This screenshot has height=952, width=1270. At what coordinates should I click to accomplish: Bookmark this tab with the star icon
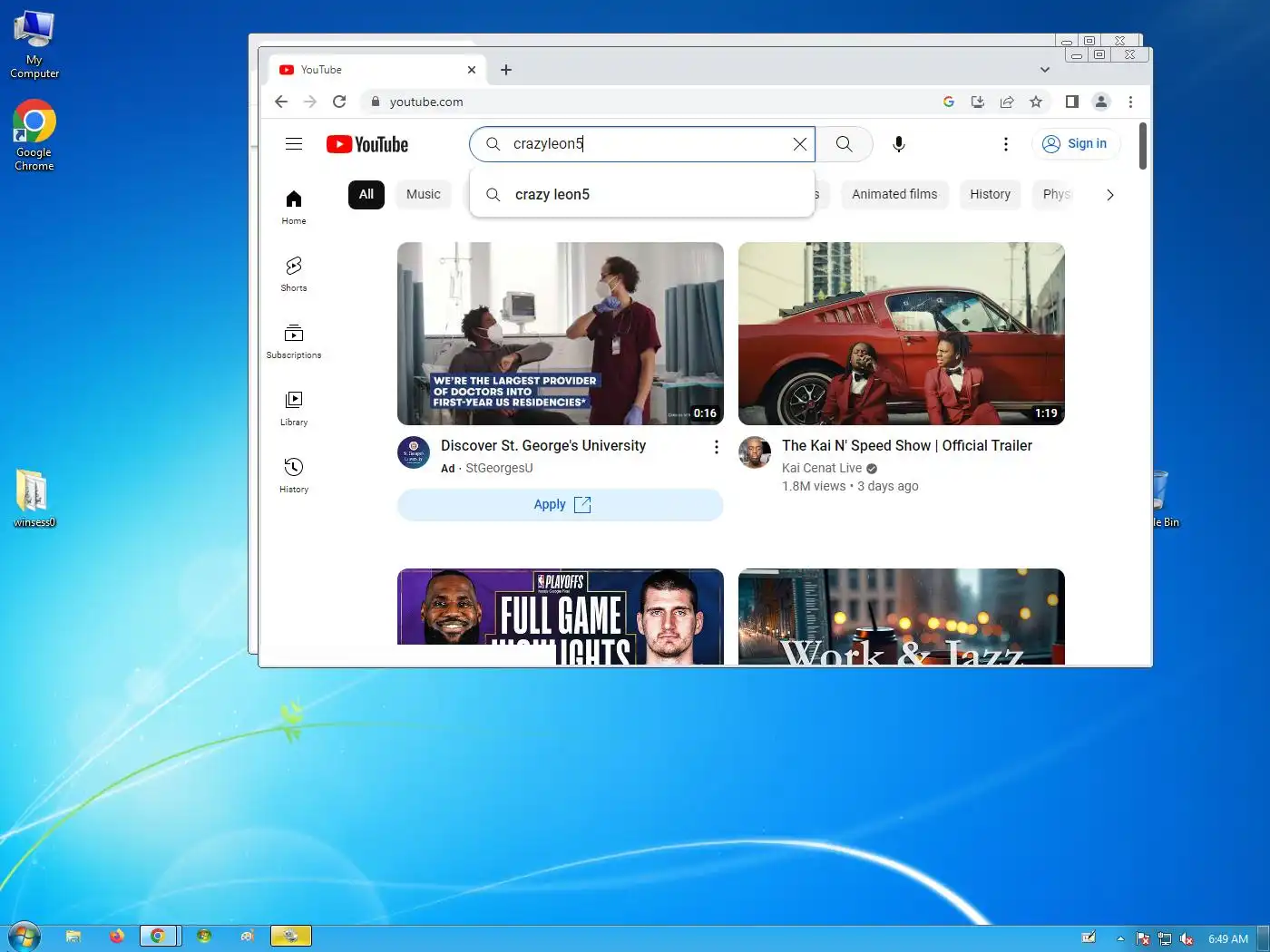(x=1036, y=102)
